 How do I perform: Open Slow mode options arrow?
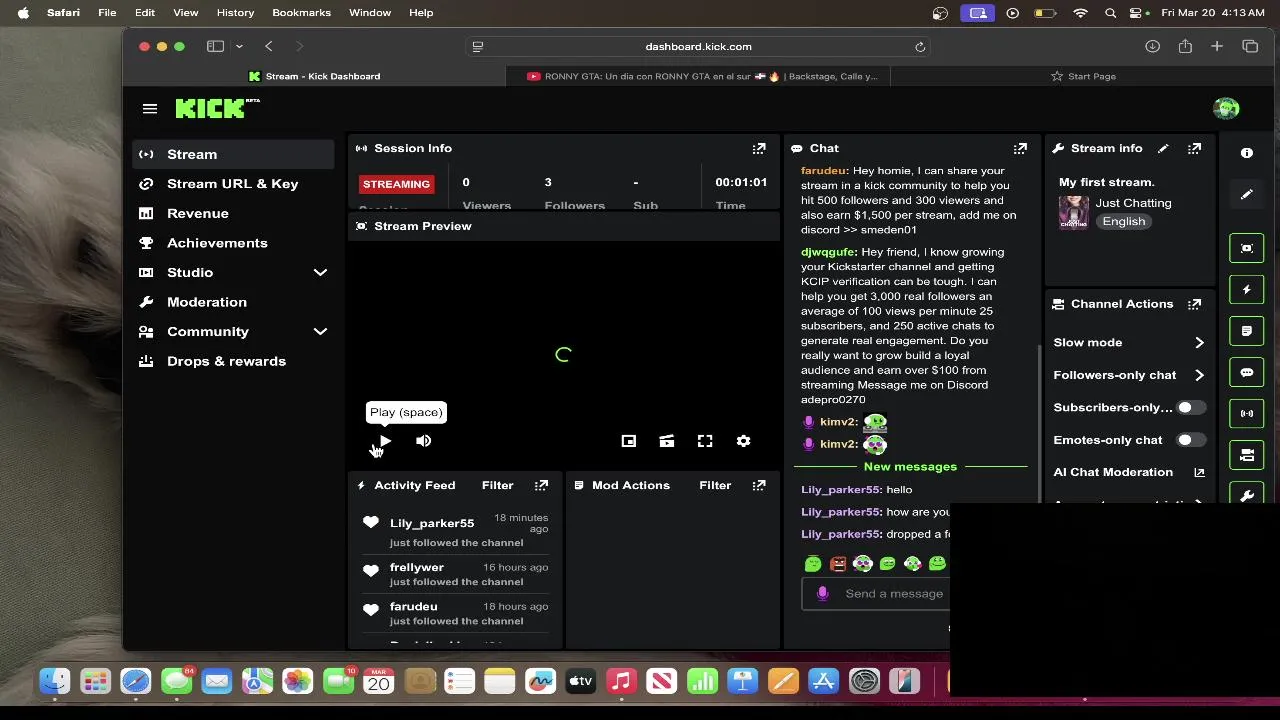(1199, 342)
